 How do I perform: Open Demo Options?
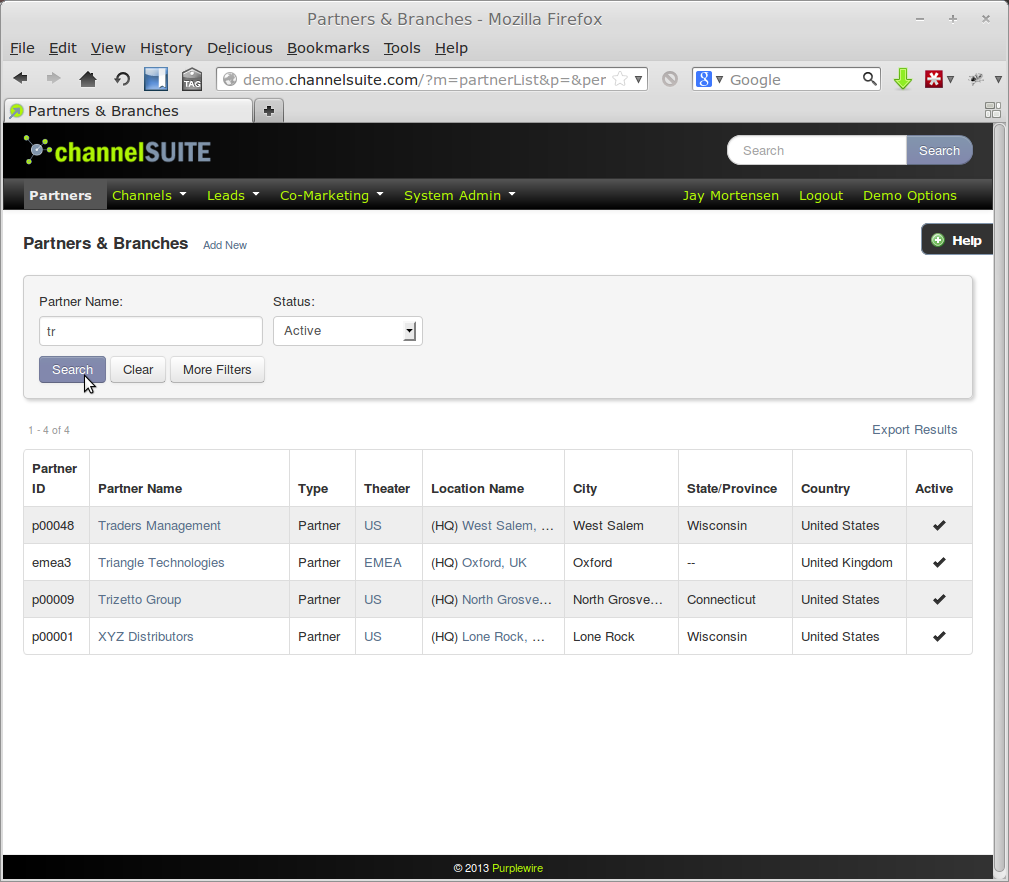click(x=909, y=196)
